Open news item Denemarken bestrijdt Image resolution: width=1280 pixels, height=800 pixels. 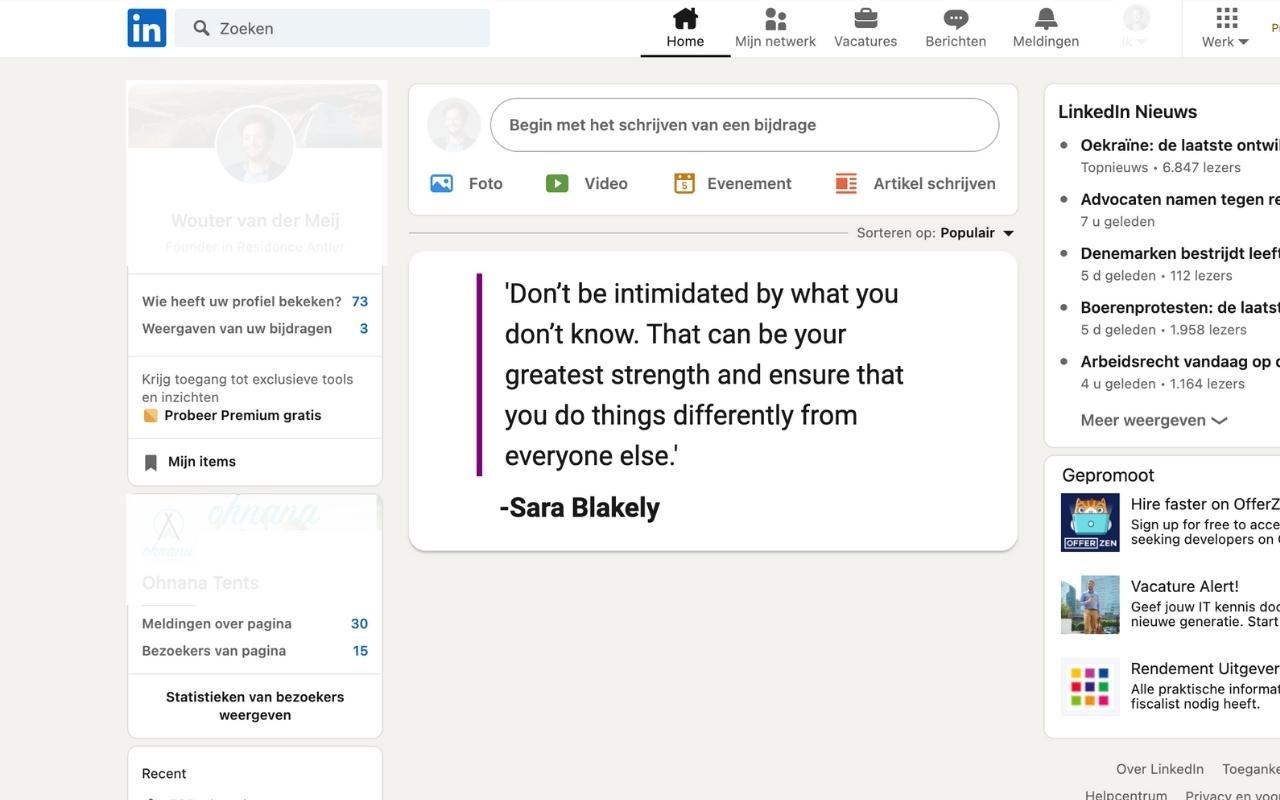click(x=1180, y=253)
